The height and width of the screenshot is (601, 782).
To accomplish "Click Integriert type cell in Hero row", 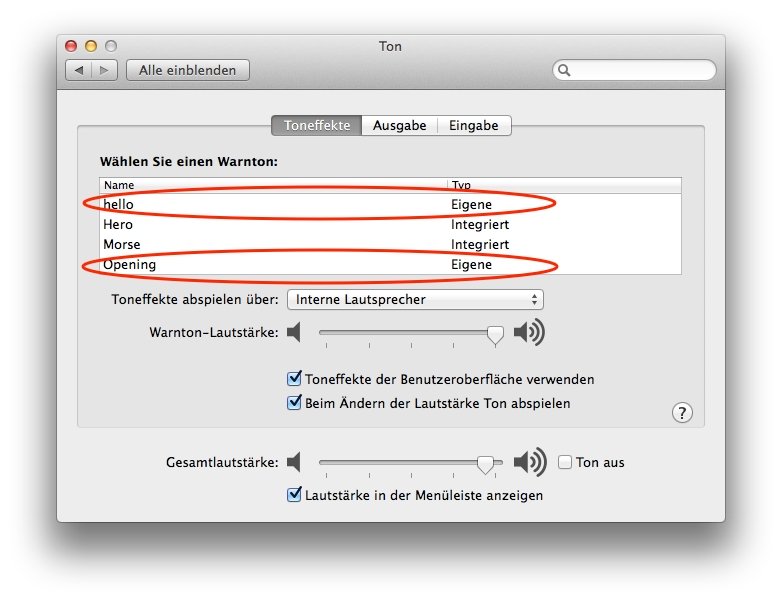I will point(480,224).
